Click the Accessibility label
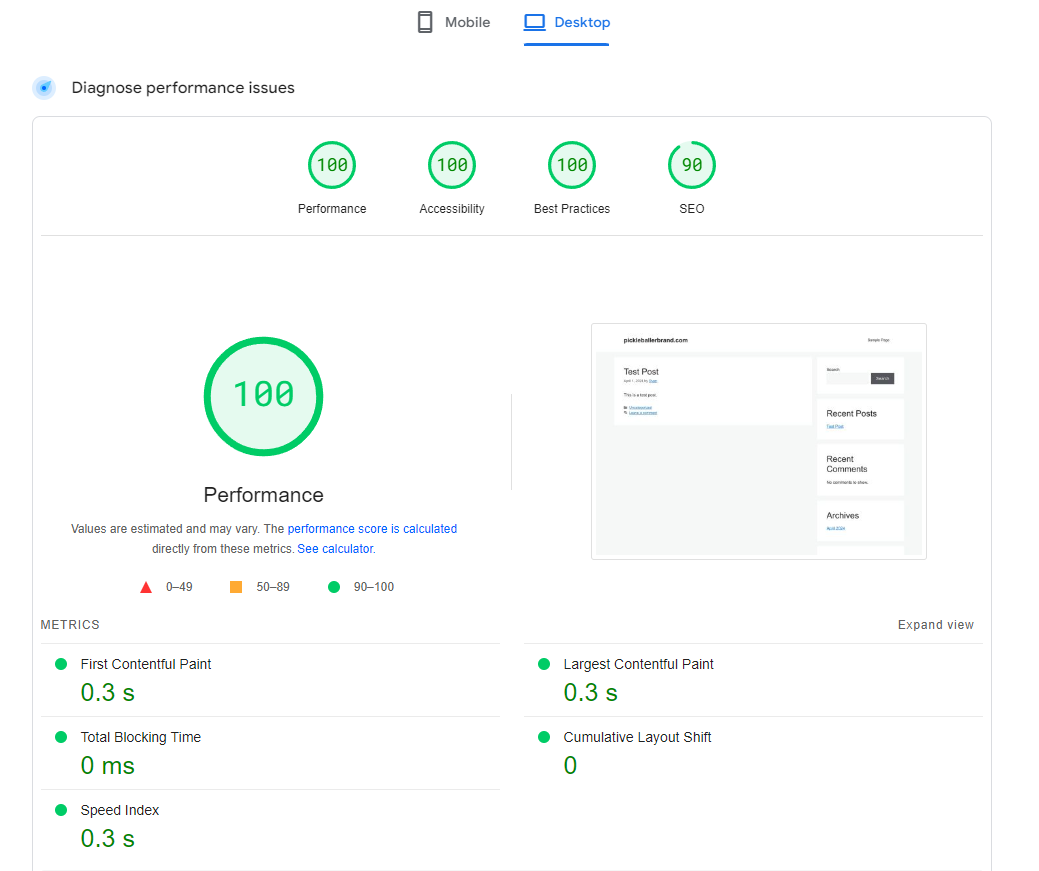This screenshot has height=871, width=1039. click(x=452, y=209)
